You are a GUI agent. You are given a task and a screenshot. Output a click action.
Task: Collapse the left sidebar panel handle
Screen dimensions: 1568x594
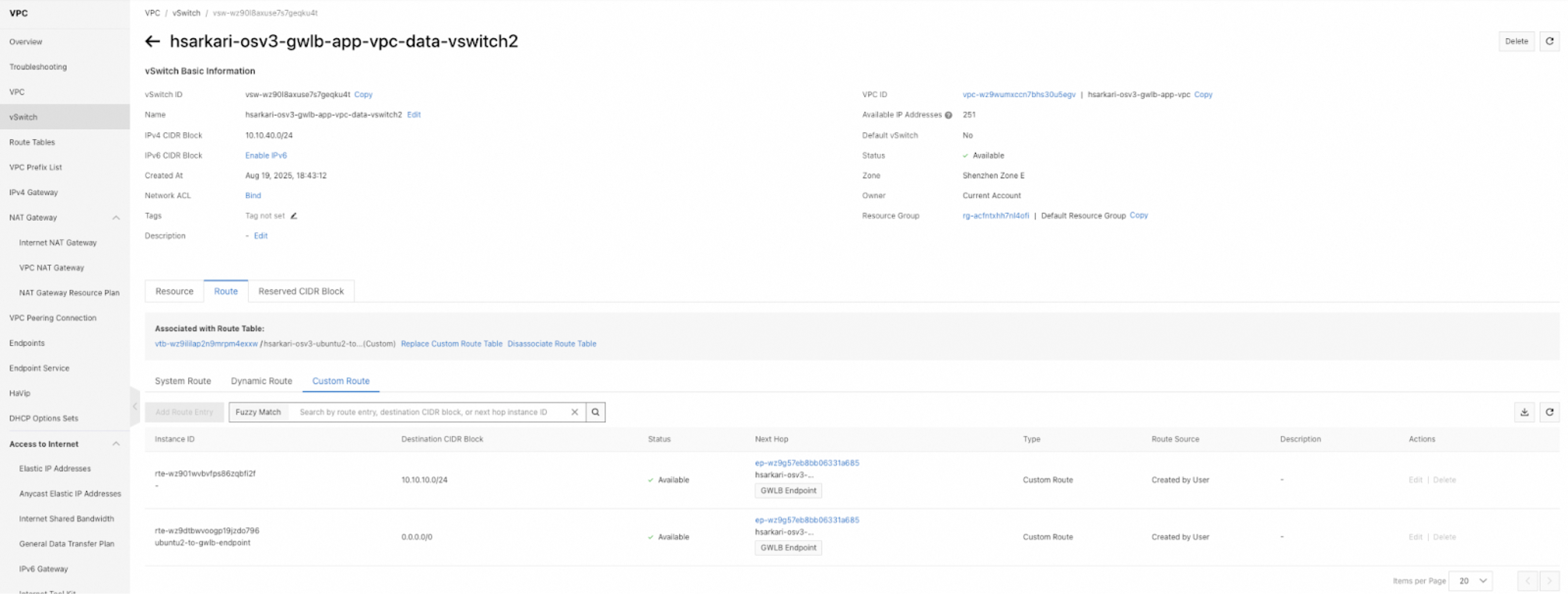[x=135, y=406]
